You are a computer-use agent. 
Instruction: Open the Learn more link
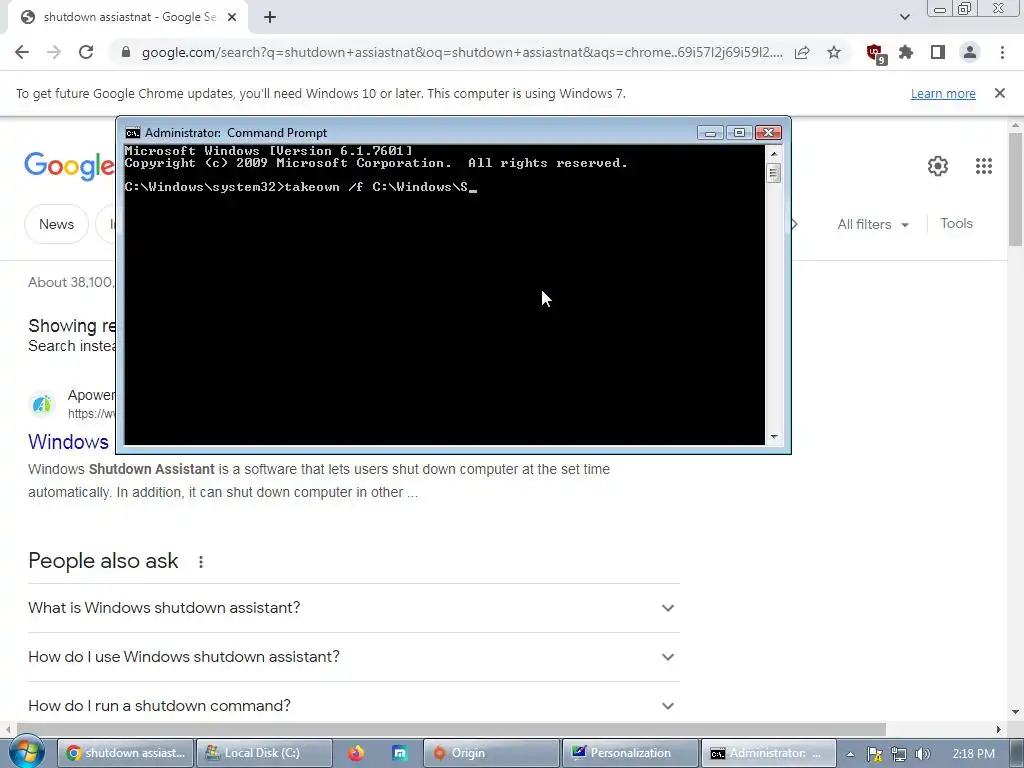click(943, 93)
